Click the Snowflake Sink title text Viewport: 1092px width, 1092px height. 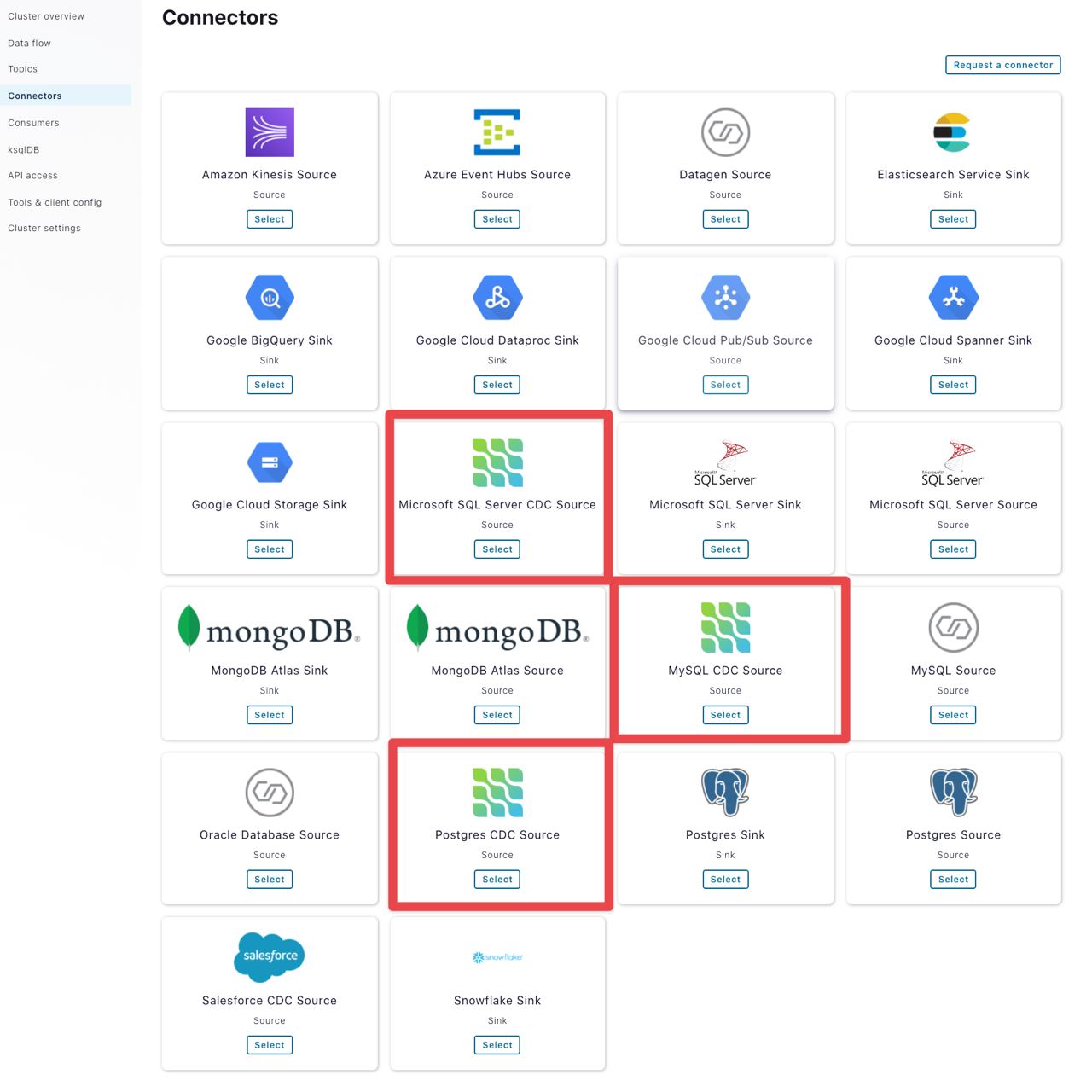497,1001
